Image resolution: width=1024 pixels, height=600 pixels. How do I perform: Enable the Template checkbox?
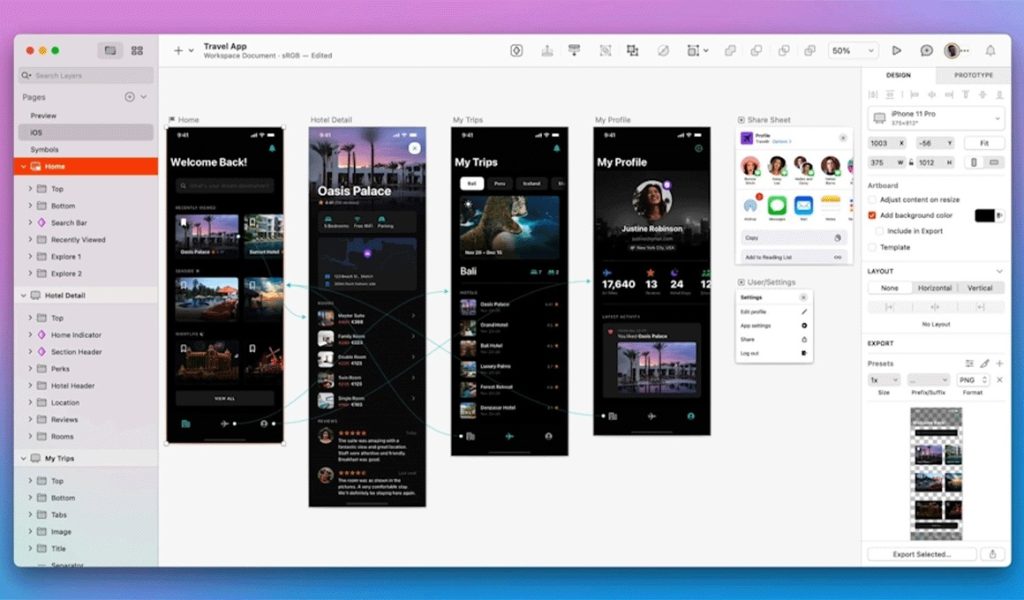point(872,247)
